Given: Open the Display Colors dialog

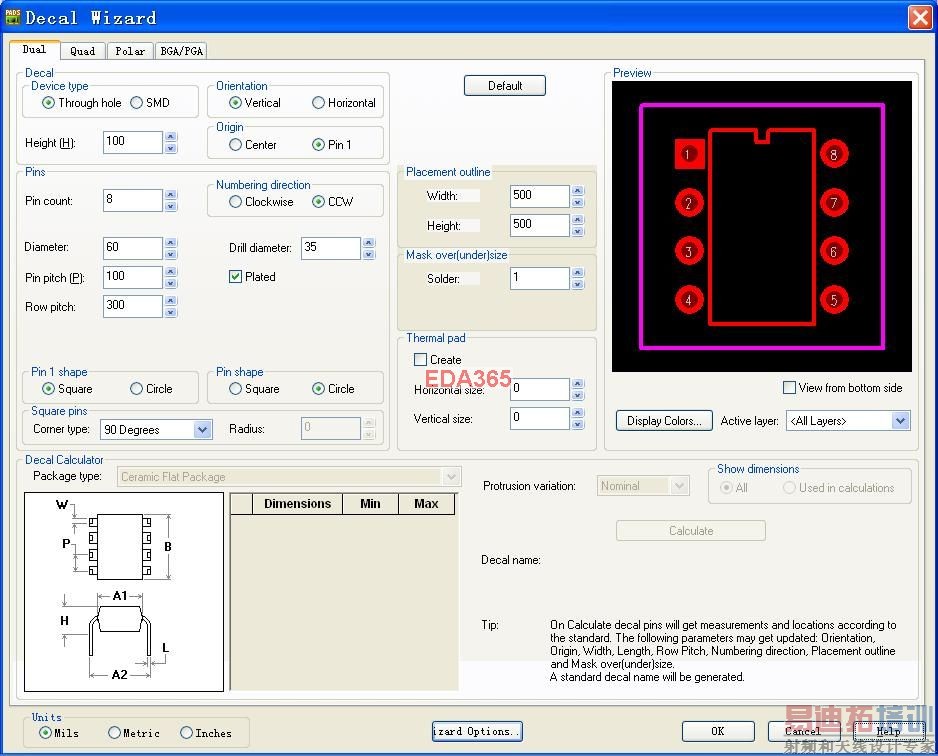Looking at the screenshot, I should (664, 421).
